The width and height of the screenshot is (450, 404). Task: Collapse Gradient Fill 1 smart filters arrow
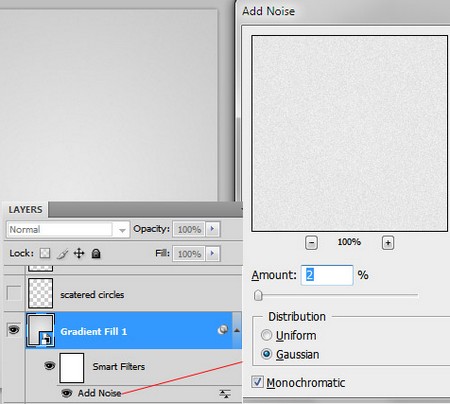click(x=237, y=330)
